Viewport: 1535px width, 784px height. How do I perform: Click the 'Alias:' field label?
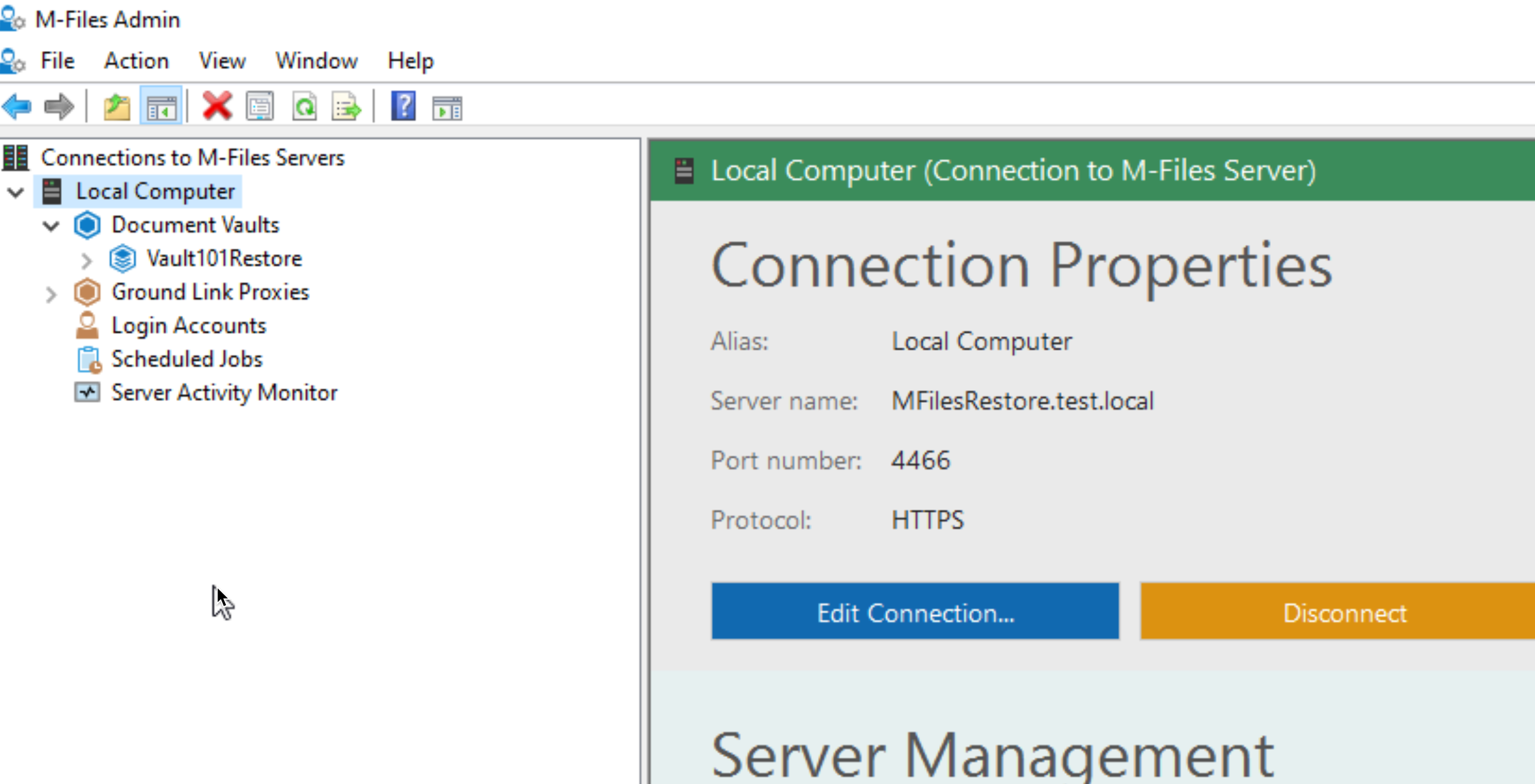(740, 342)
